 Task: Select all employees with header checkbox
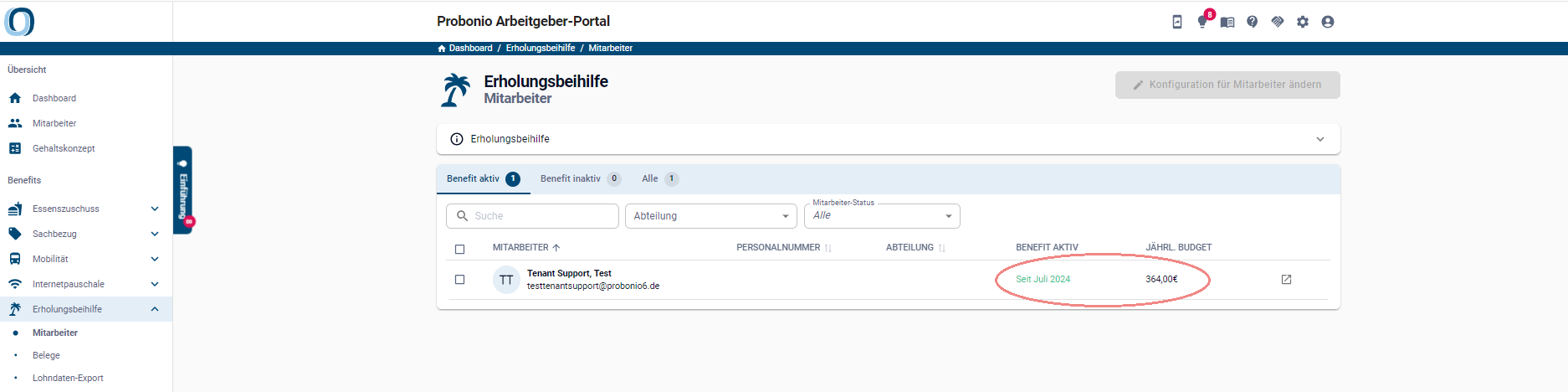point(459,249)
